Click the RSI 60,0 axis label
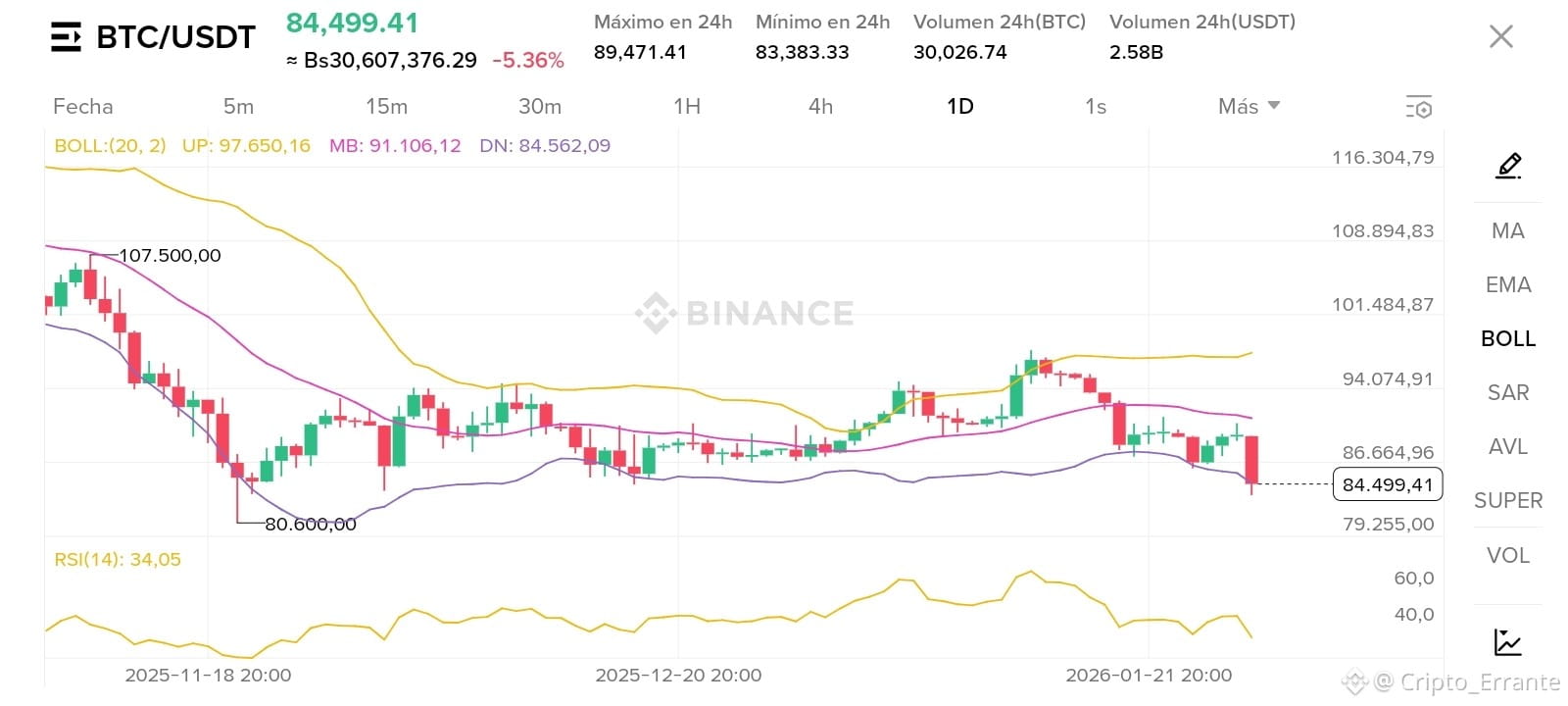The width and height of the screenshot is (1568, 706). point(1414,578)
